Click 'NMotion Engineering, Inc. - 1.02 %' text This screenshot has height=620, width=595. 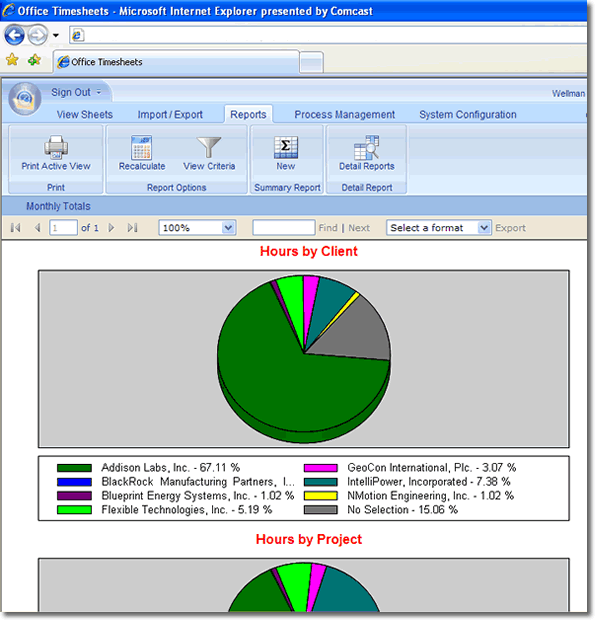coord(431,496)
